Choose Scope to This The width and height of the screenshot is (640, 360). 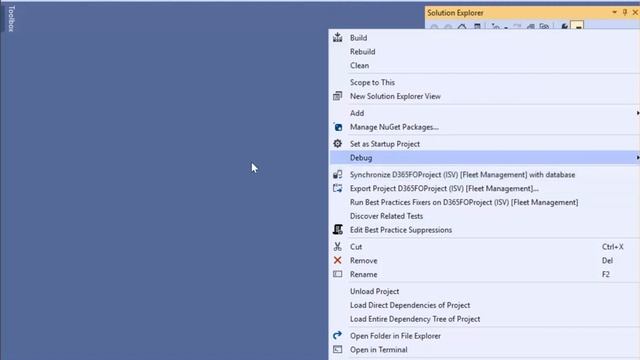coord(372,82)
